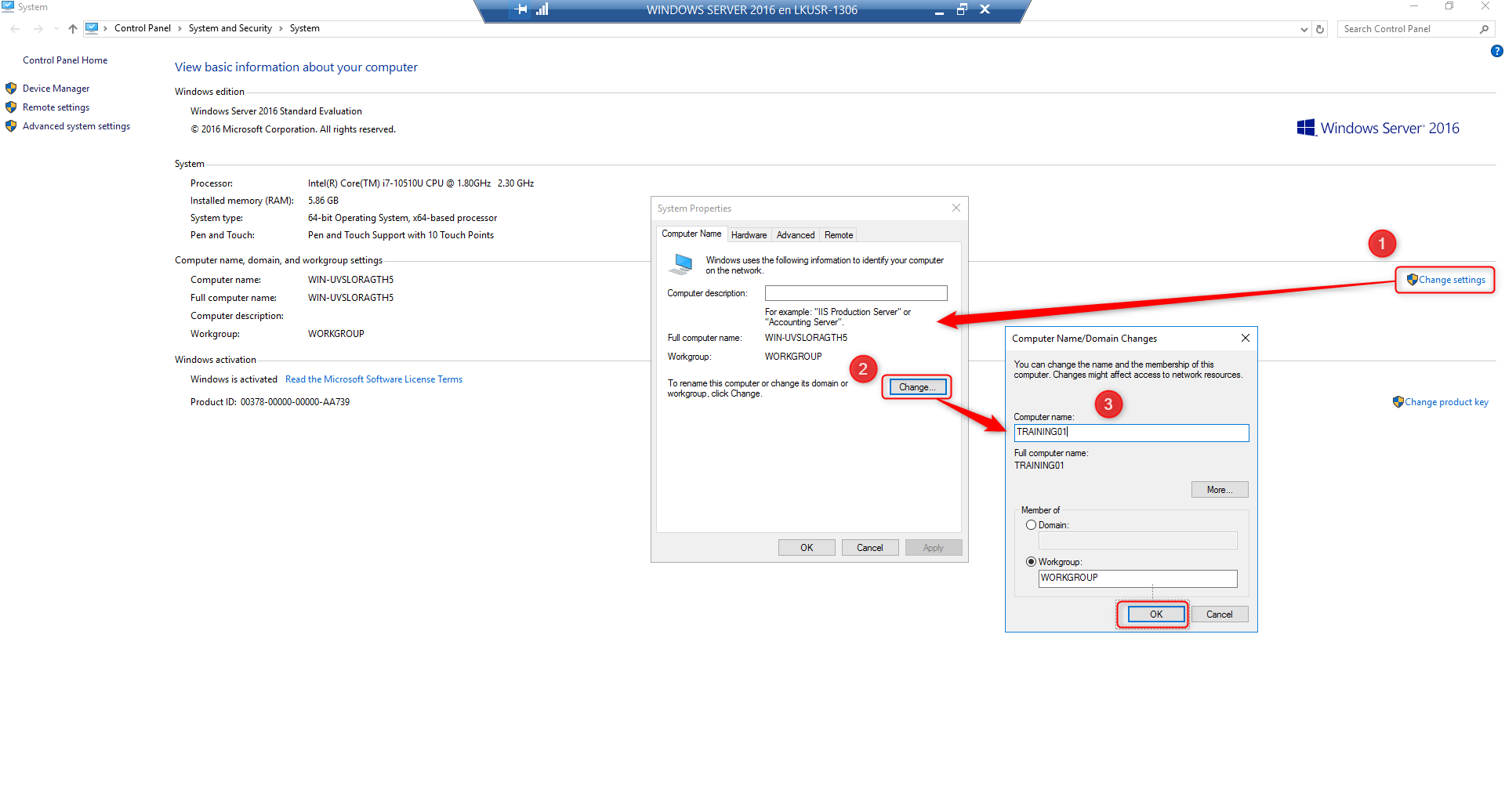
Task: Open the Advanced tab
Action: click(x=796, y=235)
